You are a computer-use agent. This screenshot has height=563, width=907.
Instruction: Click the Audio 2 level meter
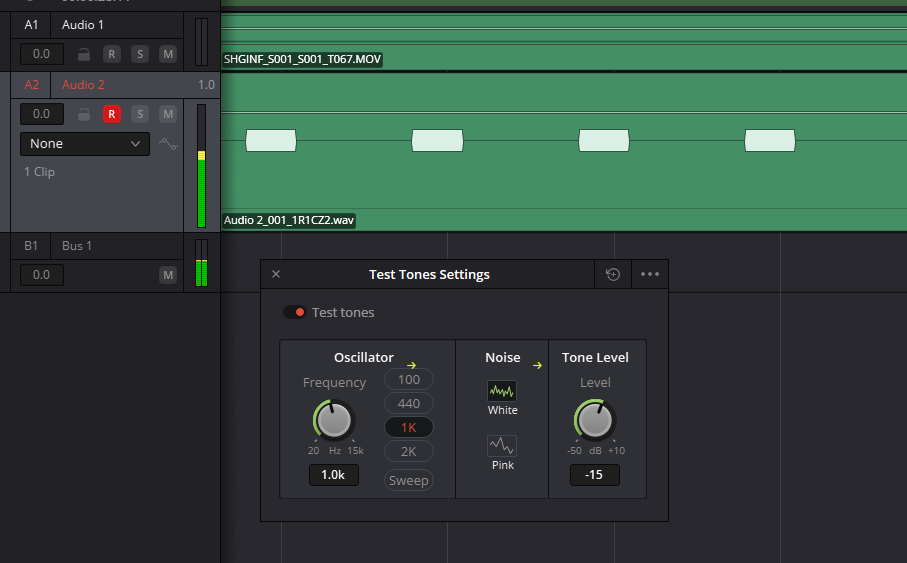pos(201,166)
